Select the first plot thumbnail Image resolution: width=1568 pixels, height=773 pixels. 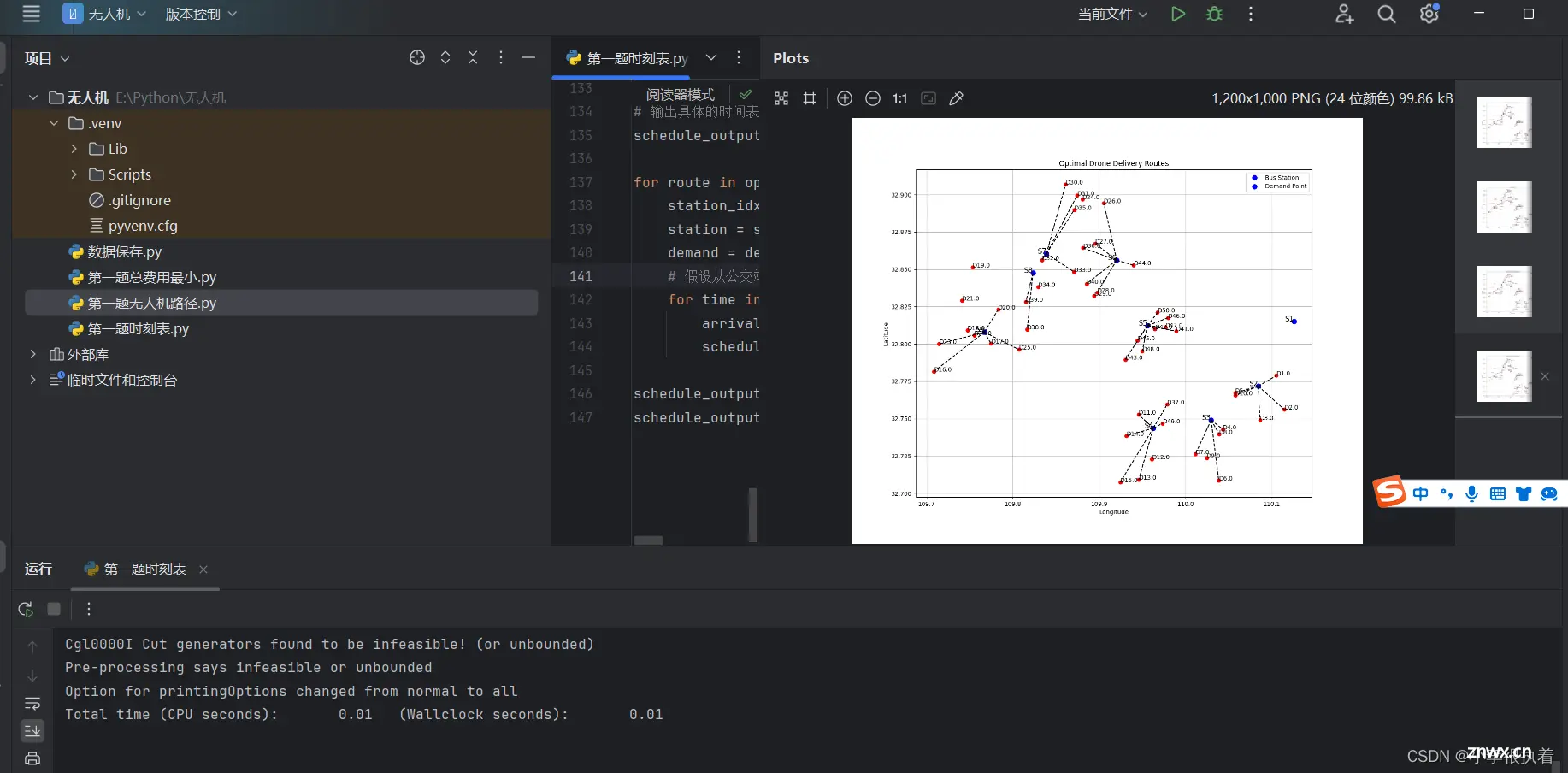click(x=1504, y=122)
